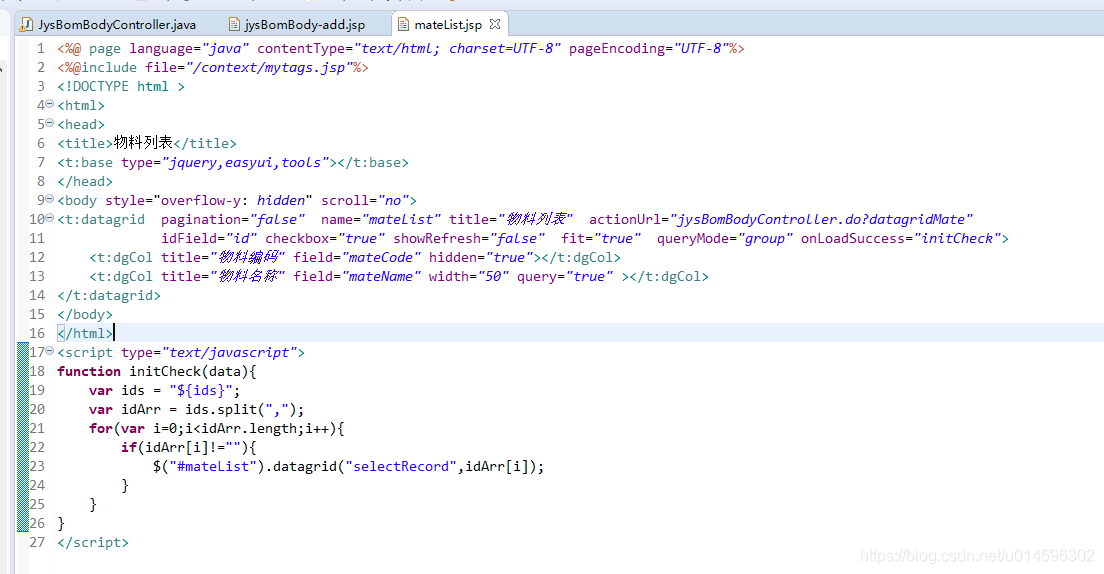
Task: Click the actionUrl value jysBomBodyController.do?datagridMate
Action: pos(822,220)
